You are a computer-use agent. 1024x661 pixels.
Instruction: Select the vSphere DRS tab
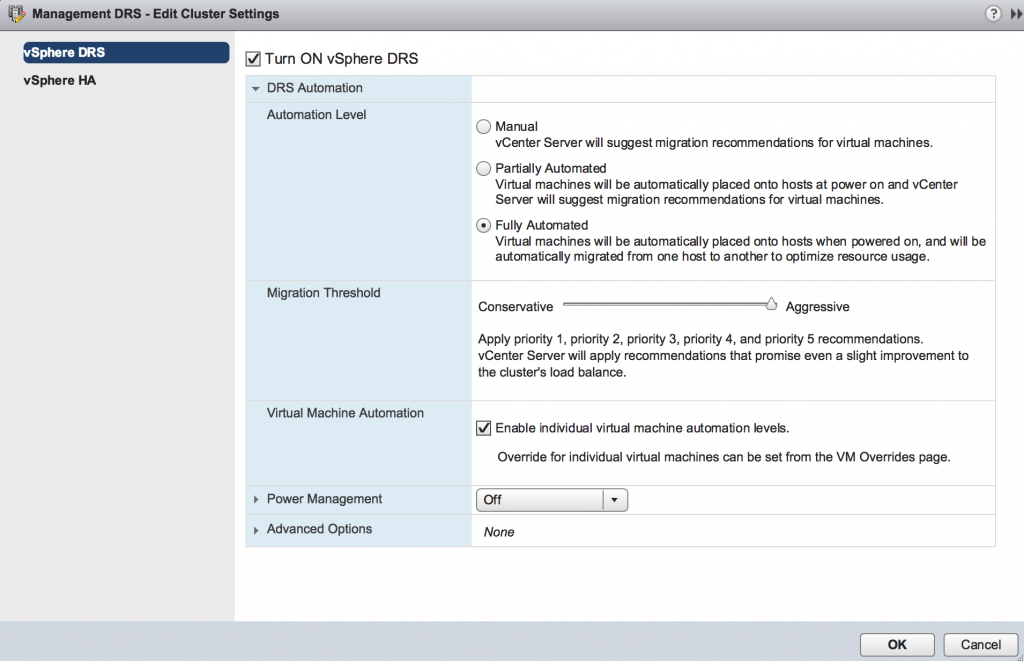pos(64,52)
